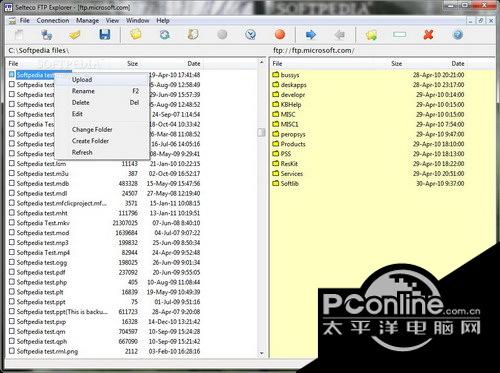Open the Connection menu

click(x=53, y=21)
